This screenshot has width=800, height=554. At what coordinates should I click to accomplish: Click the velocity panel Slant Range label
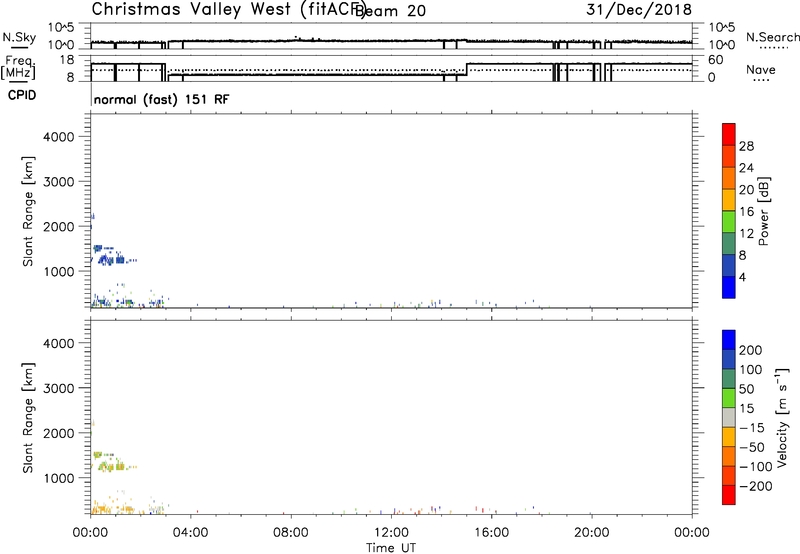28,418
